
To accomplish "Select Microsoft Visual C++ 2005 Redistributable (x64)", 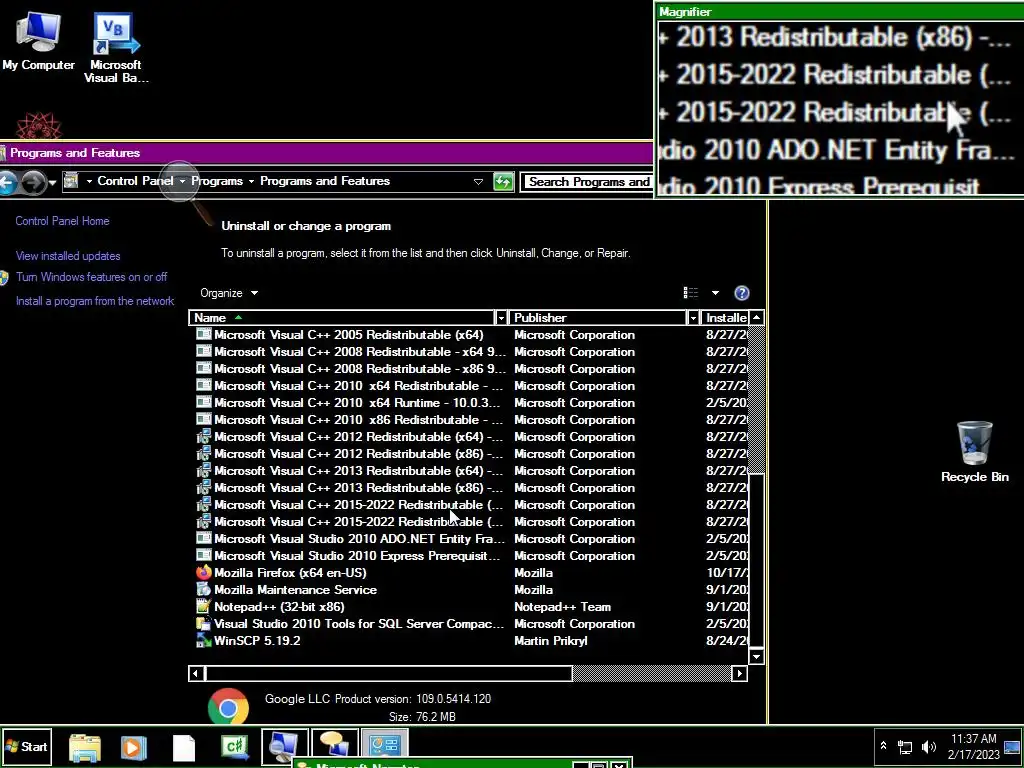I will [x=472, y=335].
